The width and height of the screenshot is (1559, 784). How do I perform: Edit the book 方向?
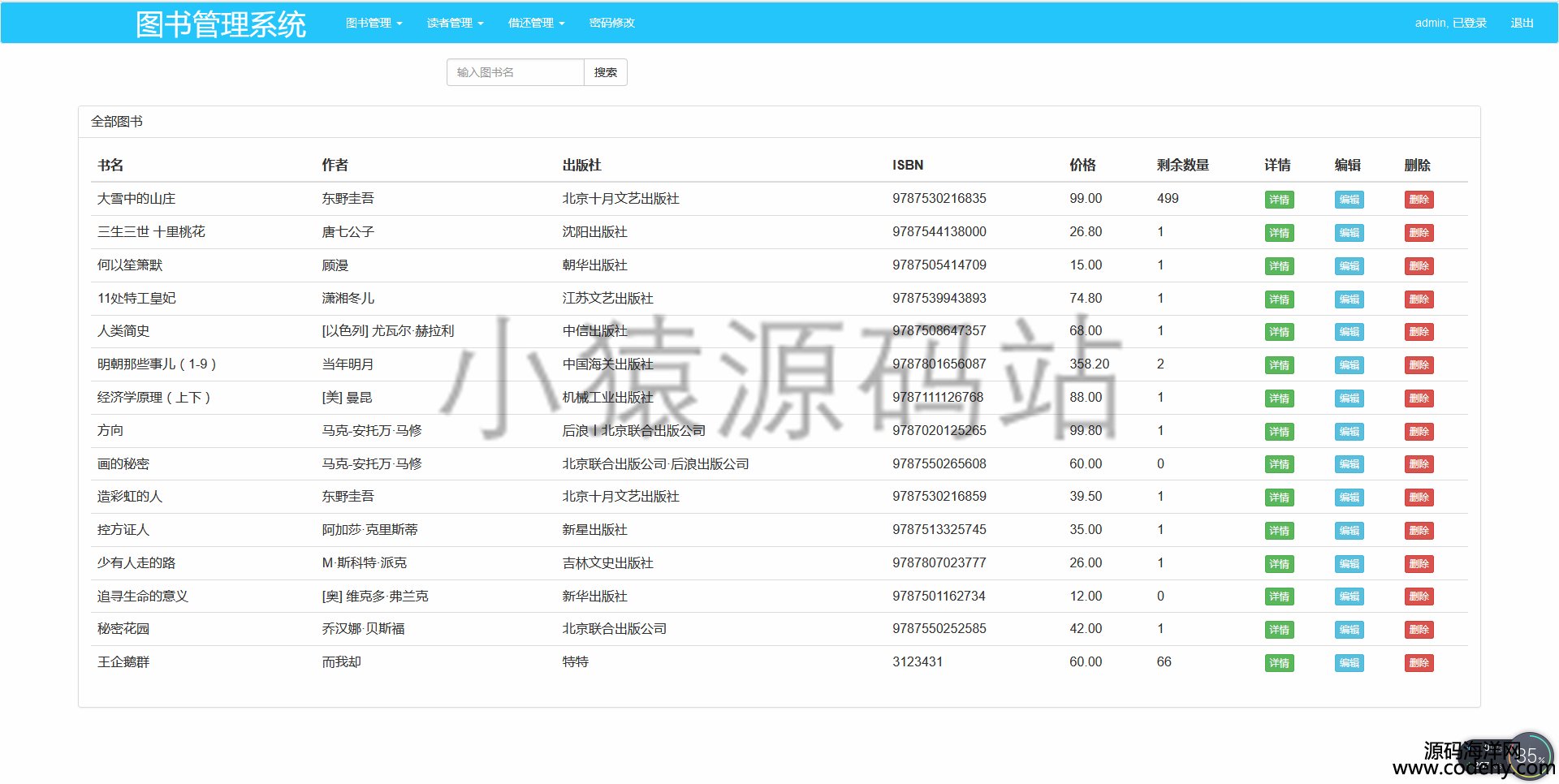coord(1349,432)
